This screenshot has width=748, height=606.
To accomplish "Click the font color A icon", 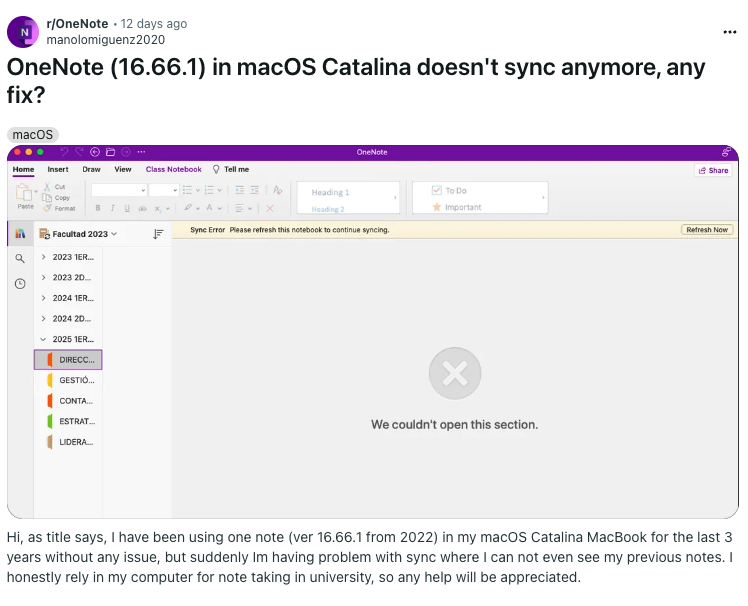I will pos(209,208).
